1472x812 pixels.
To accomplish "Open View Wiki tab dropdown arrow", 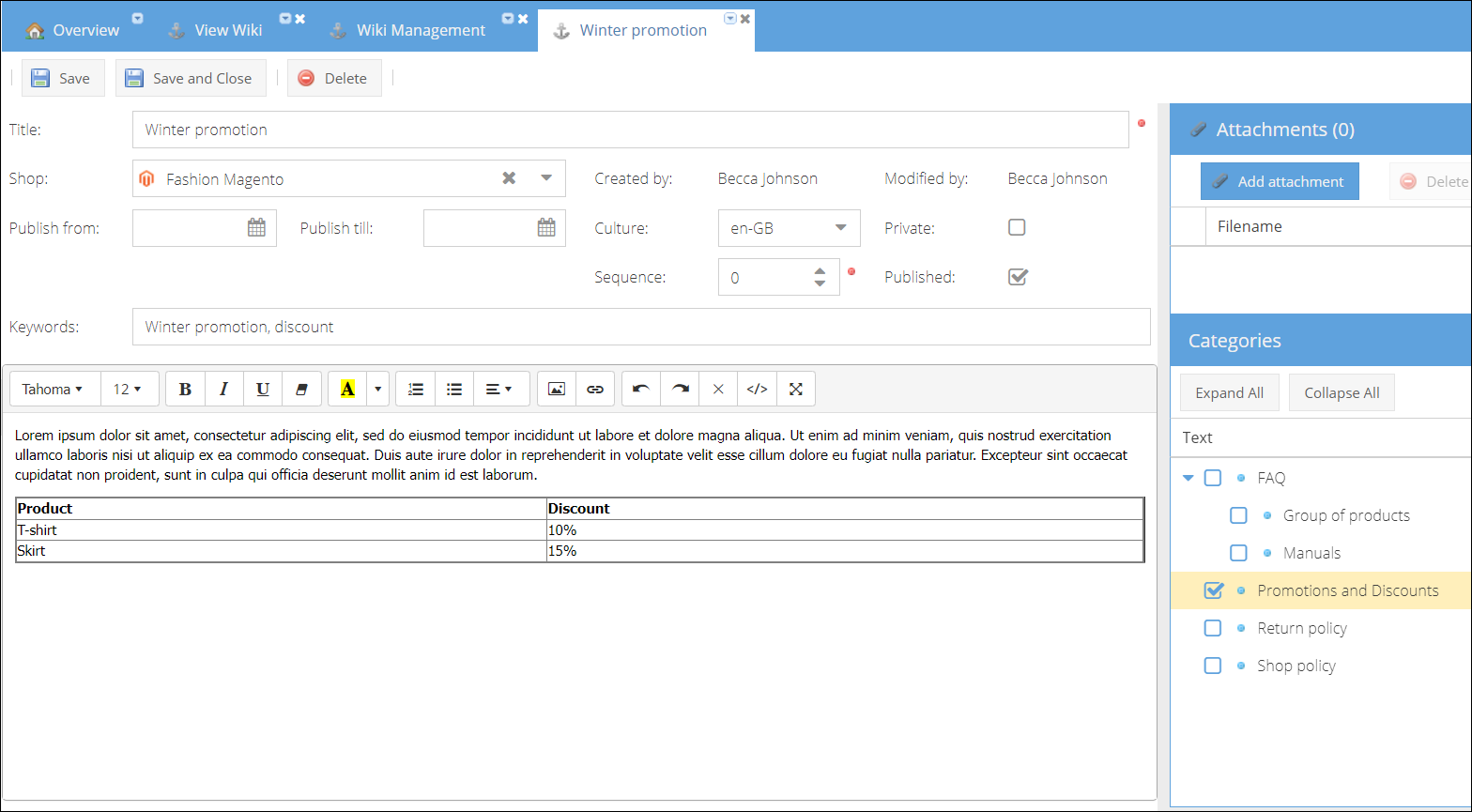I will coord(285,18).
